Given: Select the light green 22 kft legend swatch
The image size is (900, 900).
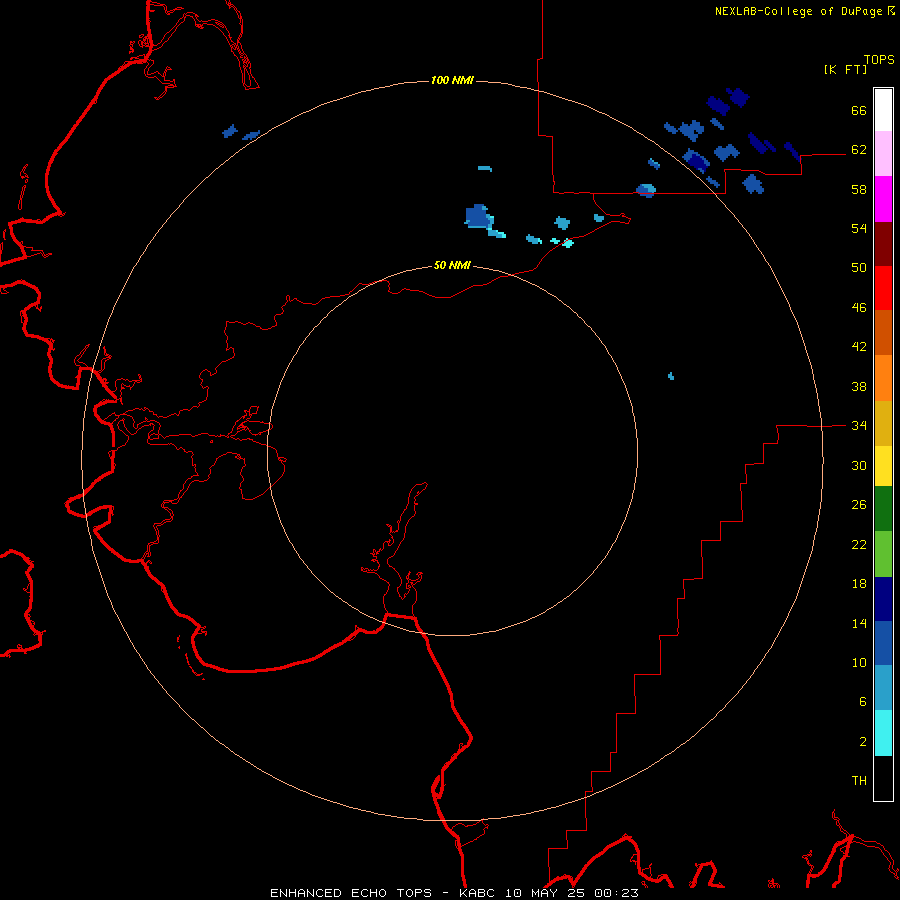Looking at the screenshot, I should click(883, 554).
